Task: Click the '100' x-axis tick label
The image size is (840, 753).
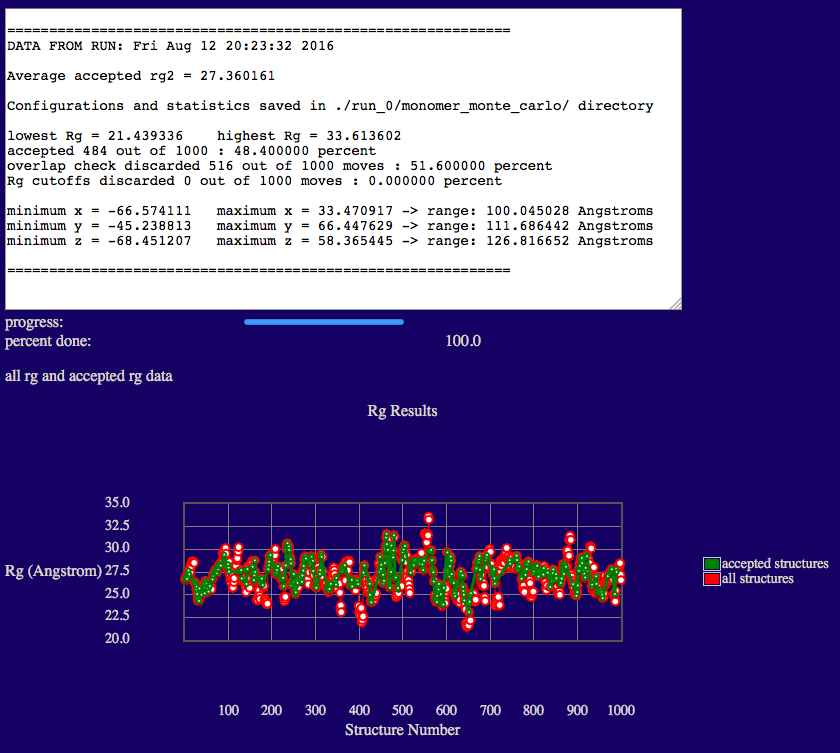Action: point(229,710)
